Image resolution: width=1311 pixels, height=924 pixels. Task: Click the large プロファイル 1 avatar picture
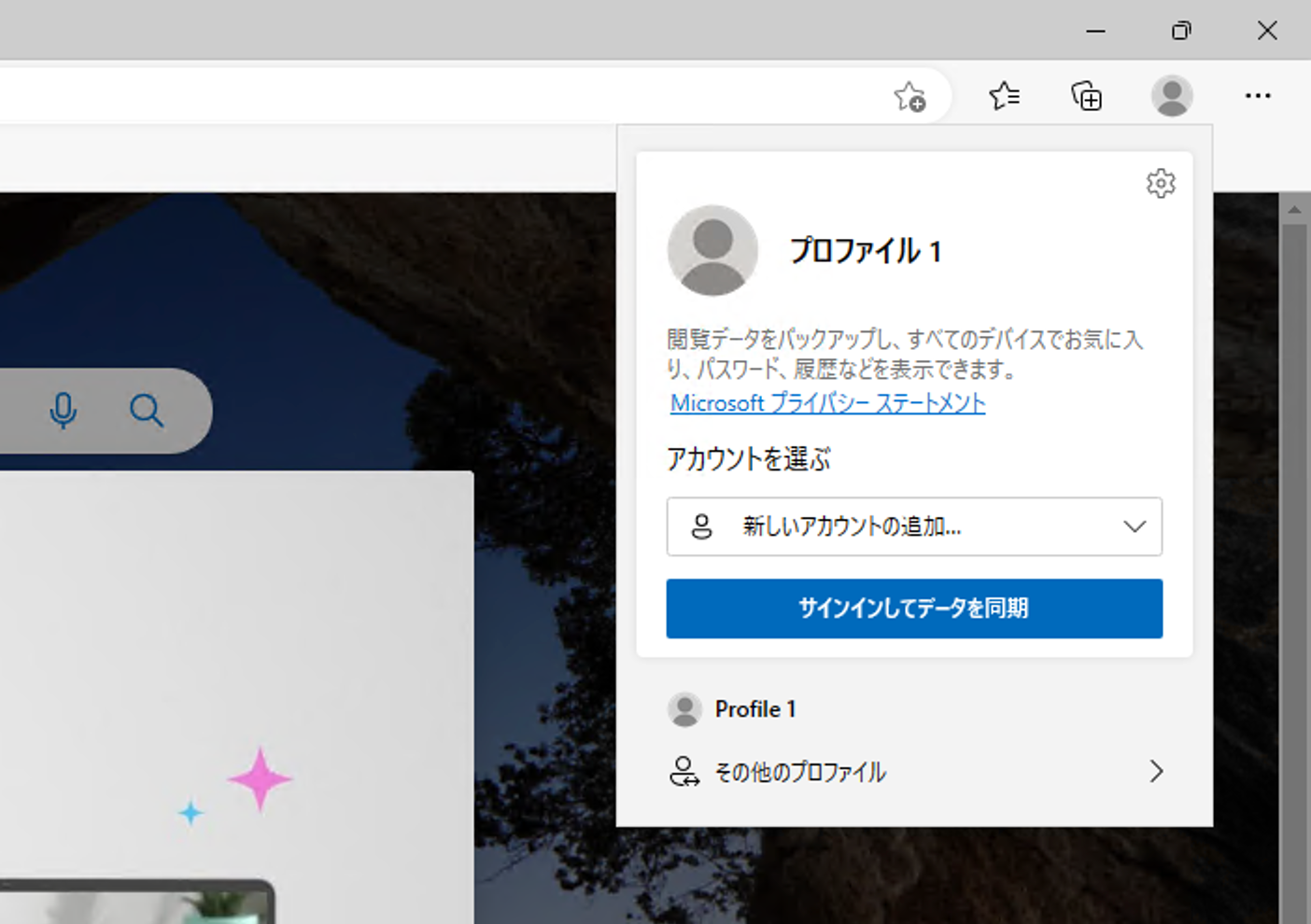[x=712, y=250]
